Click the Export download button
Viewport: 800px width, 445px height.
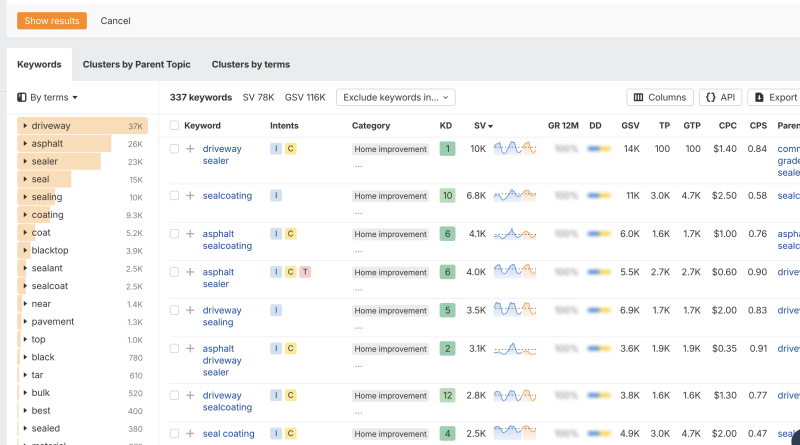pos(776,97)
